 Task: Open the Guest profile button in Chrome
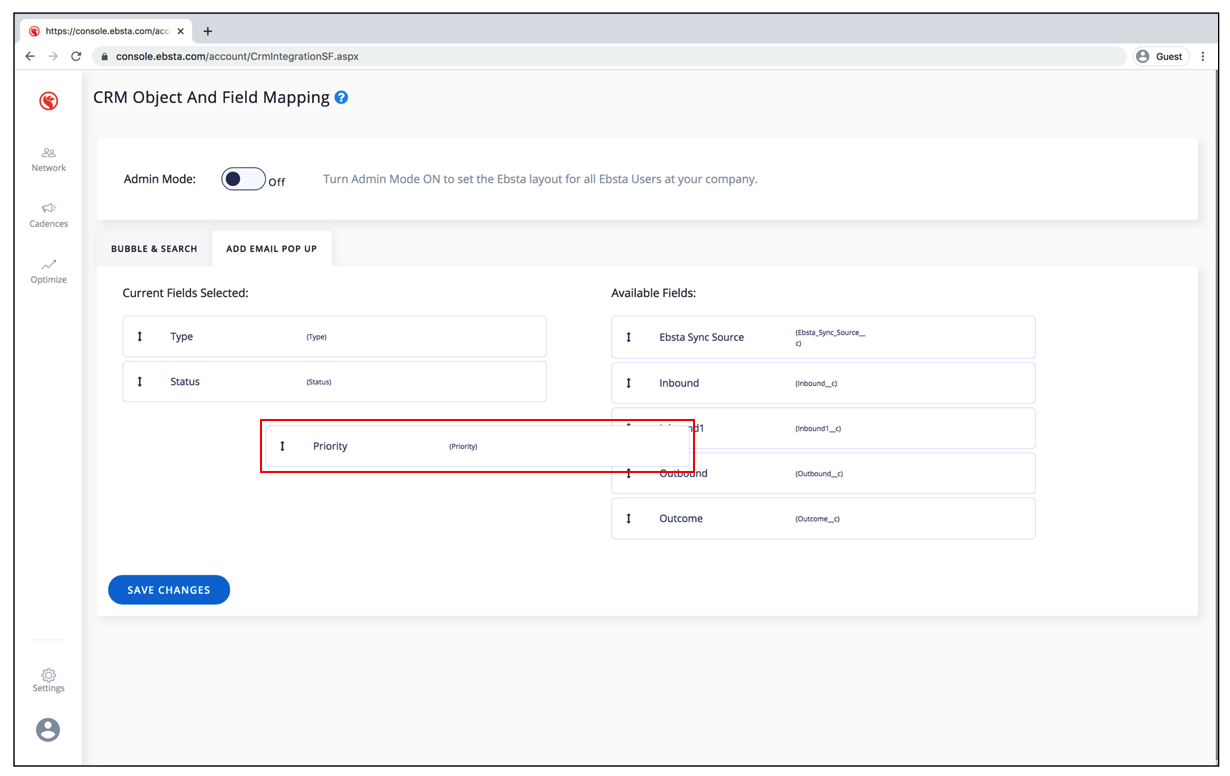1159,57
